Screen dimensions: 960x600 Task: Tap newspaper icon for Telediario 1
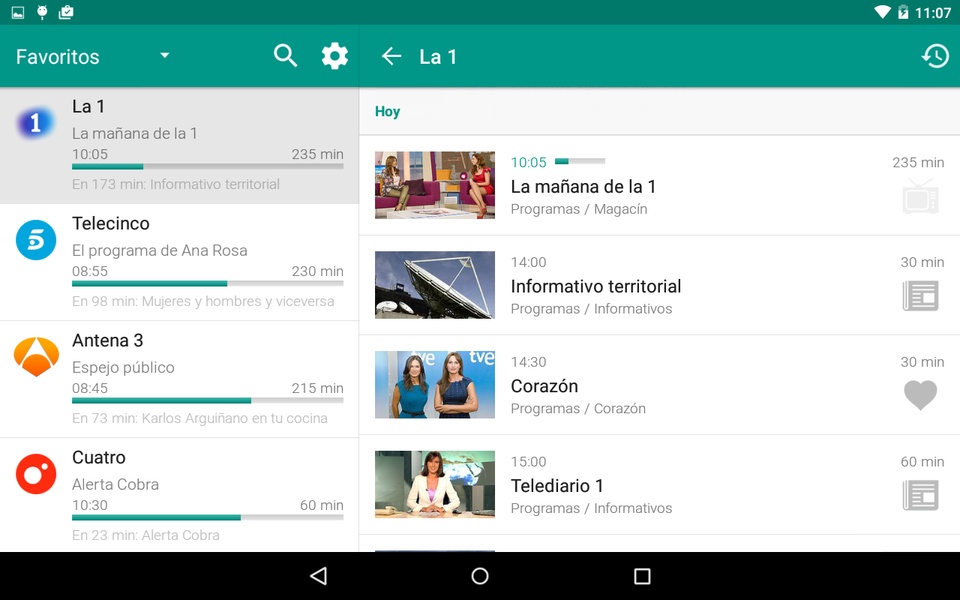coord(920,495)
